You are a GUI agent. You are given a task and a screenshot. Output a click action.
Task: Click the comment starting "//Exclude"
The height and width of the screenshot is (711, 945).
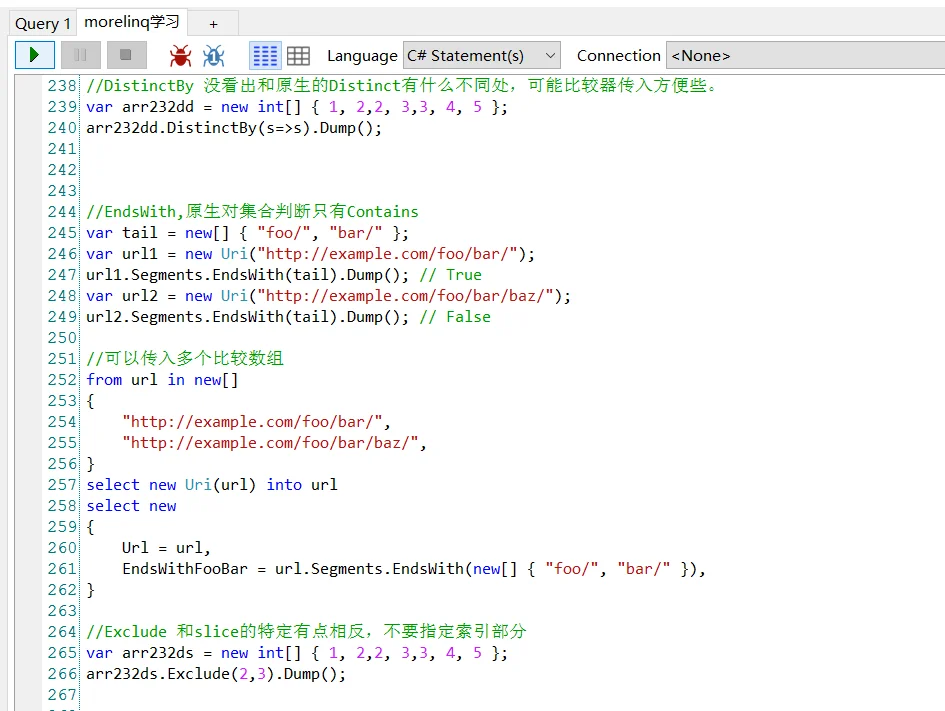306,631
